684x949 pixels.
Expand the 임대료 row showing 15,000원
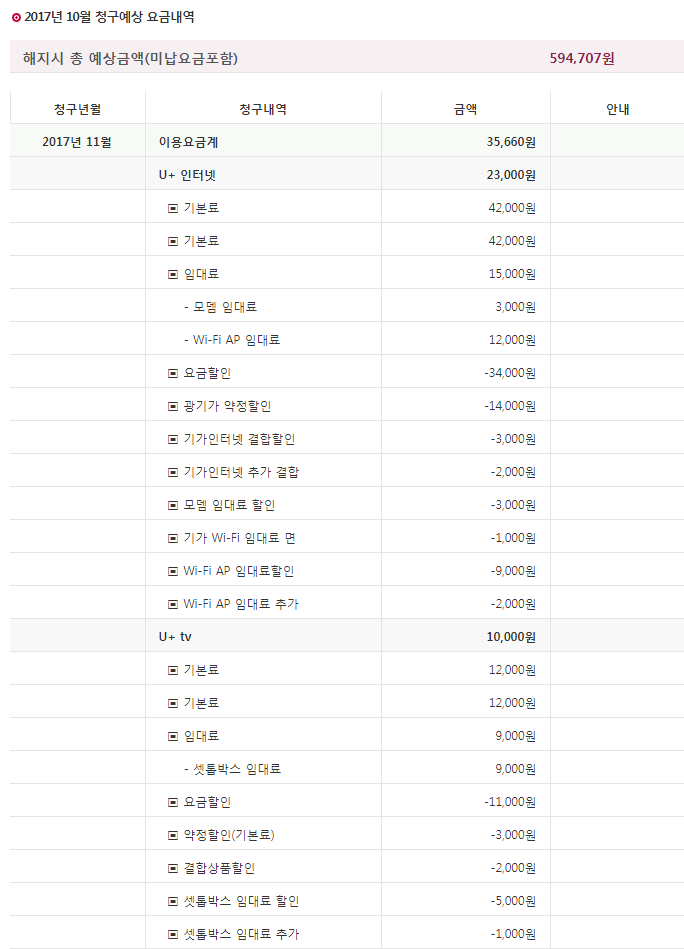pos(173,274)
